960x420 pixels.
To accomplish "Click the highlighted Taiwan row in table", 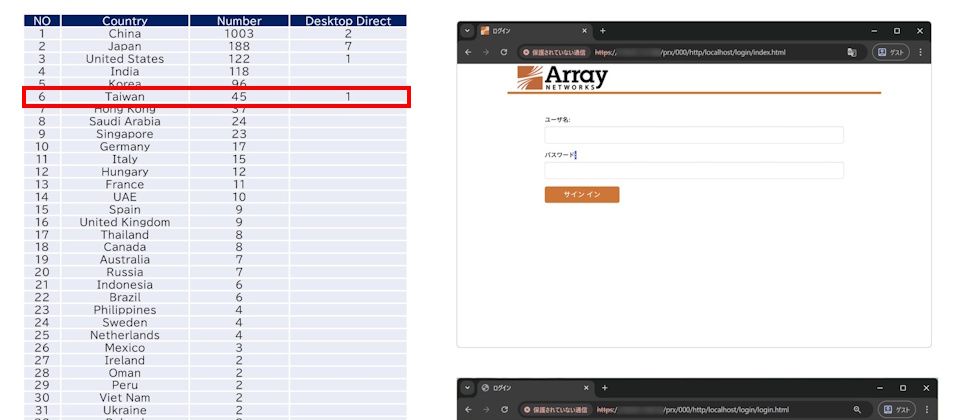I will pos(216,97).
